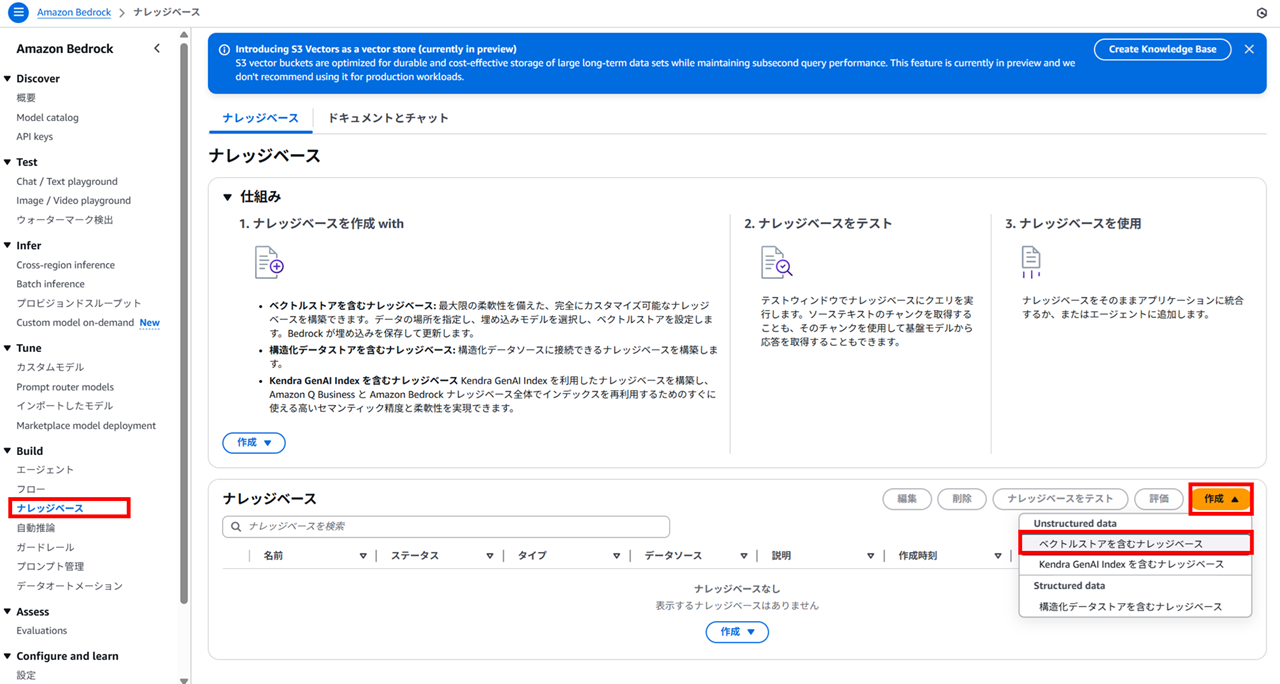Sort by the タイプ column arrow

click(x=617, y=556)
